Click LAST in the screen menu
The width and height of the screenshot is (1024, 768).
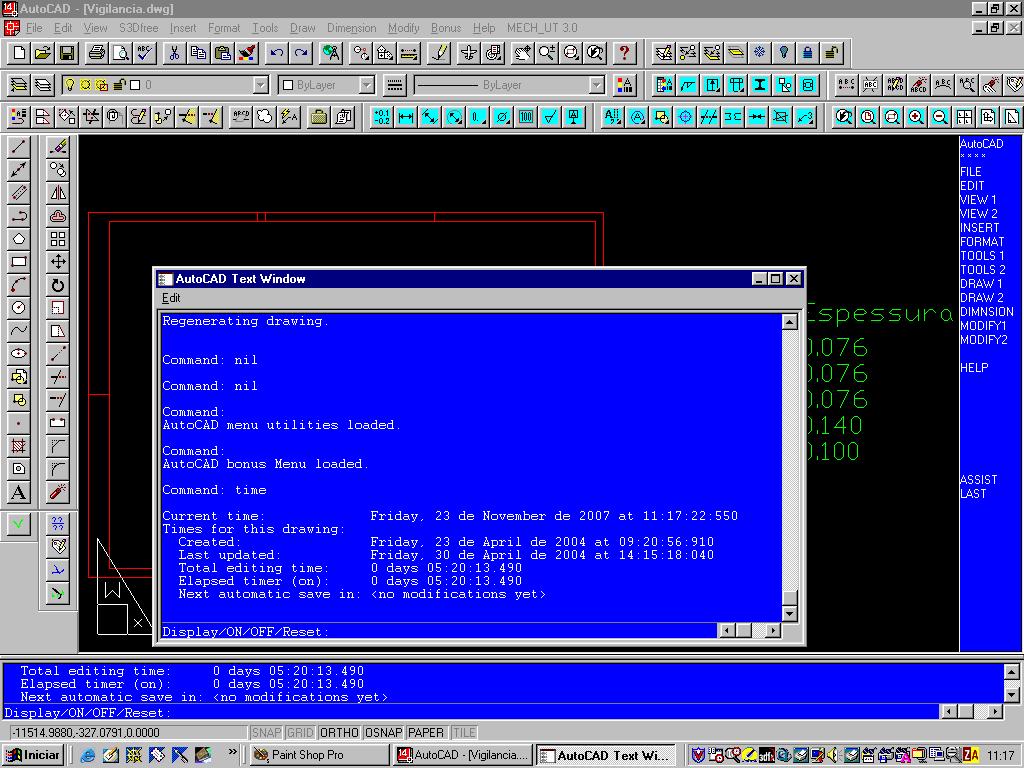(x=973, y=494)
